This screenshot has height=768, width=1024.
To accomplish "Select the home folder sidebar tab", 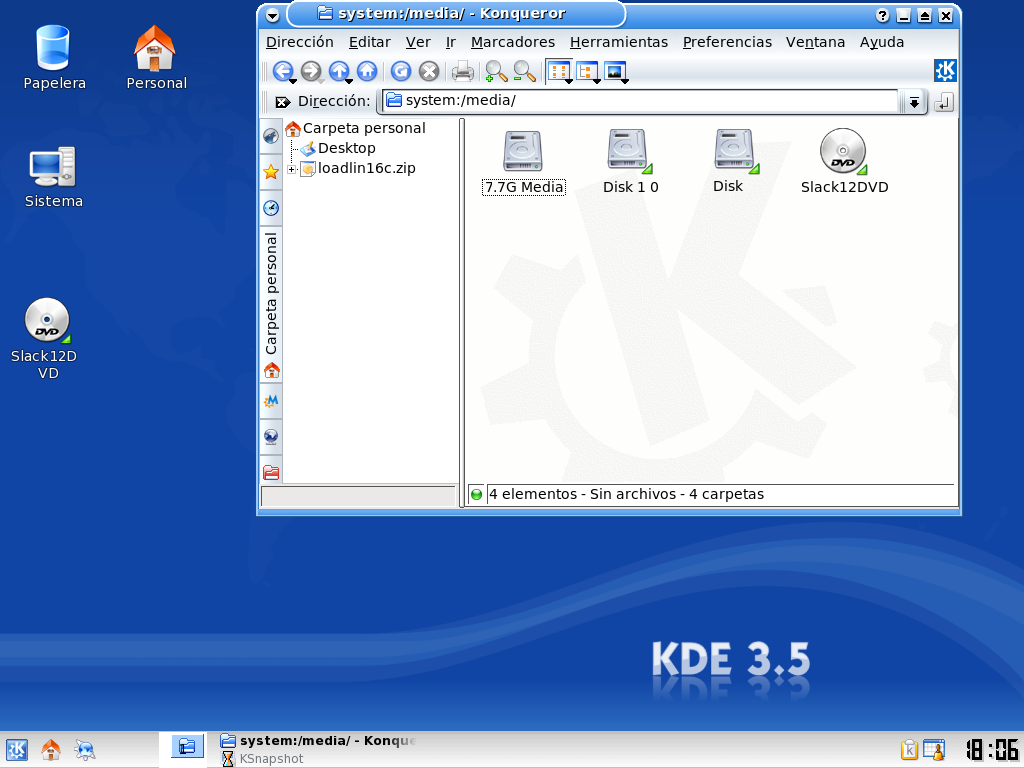I will (271, 304).
